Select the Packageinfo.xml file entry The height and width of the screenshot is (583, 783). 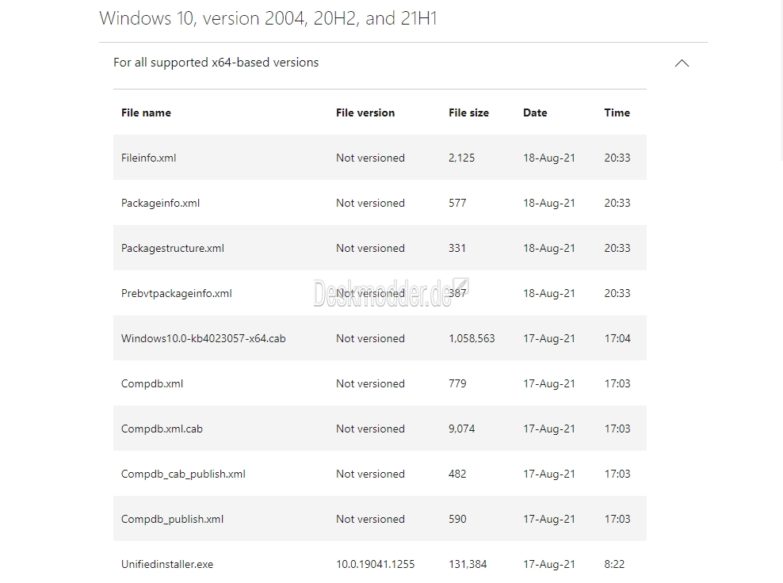coord(160,203)
